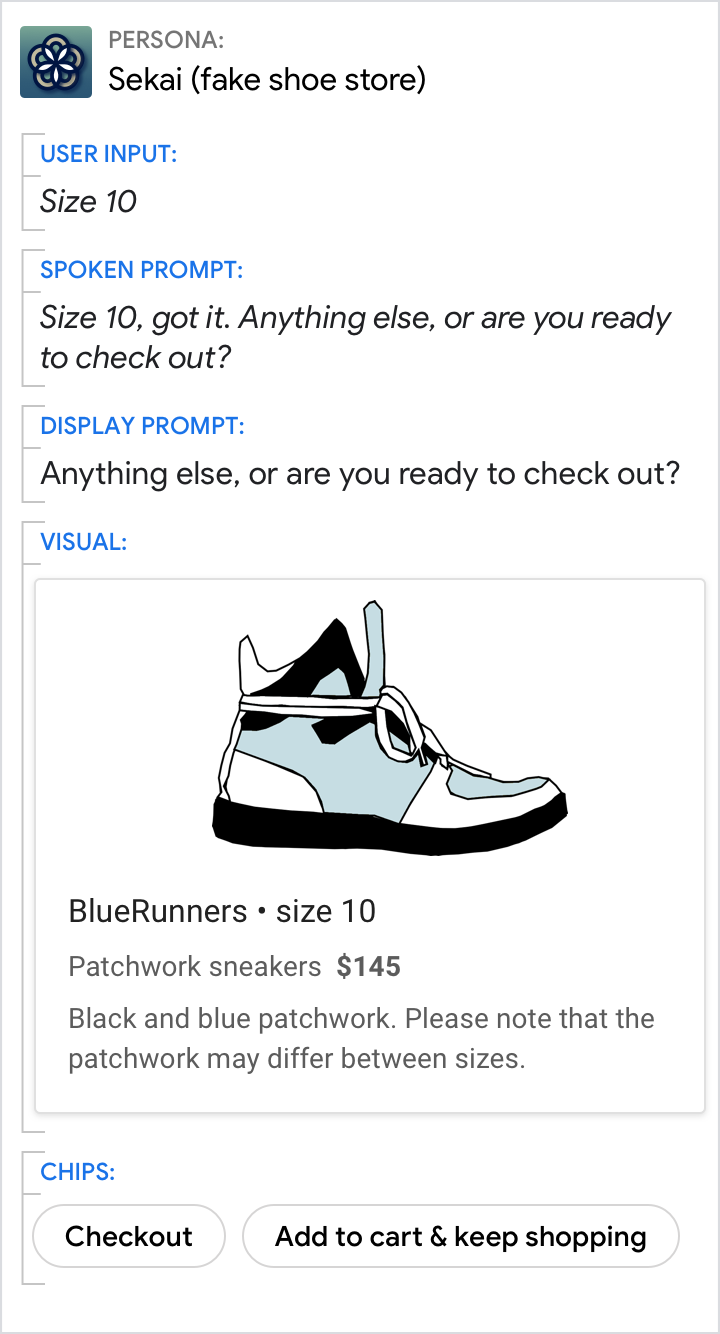Click the Sekai (fake shoe store) name
The width and height of the screenshot is (720, 1334).
coord(267,79)
